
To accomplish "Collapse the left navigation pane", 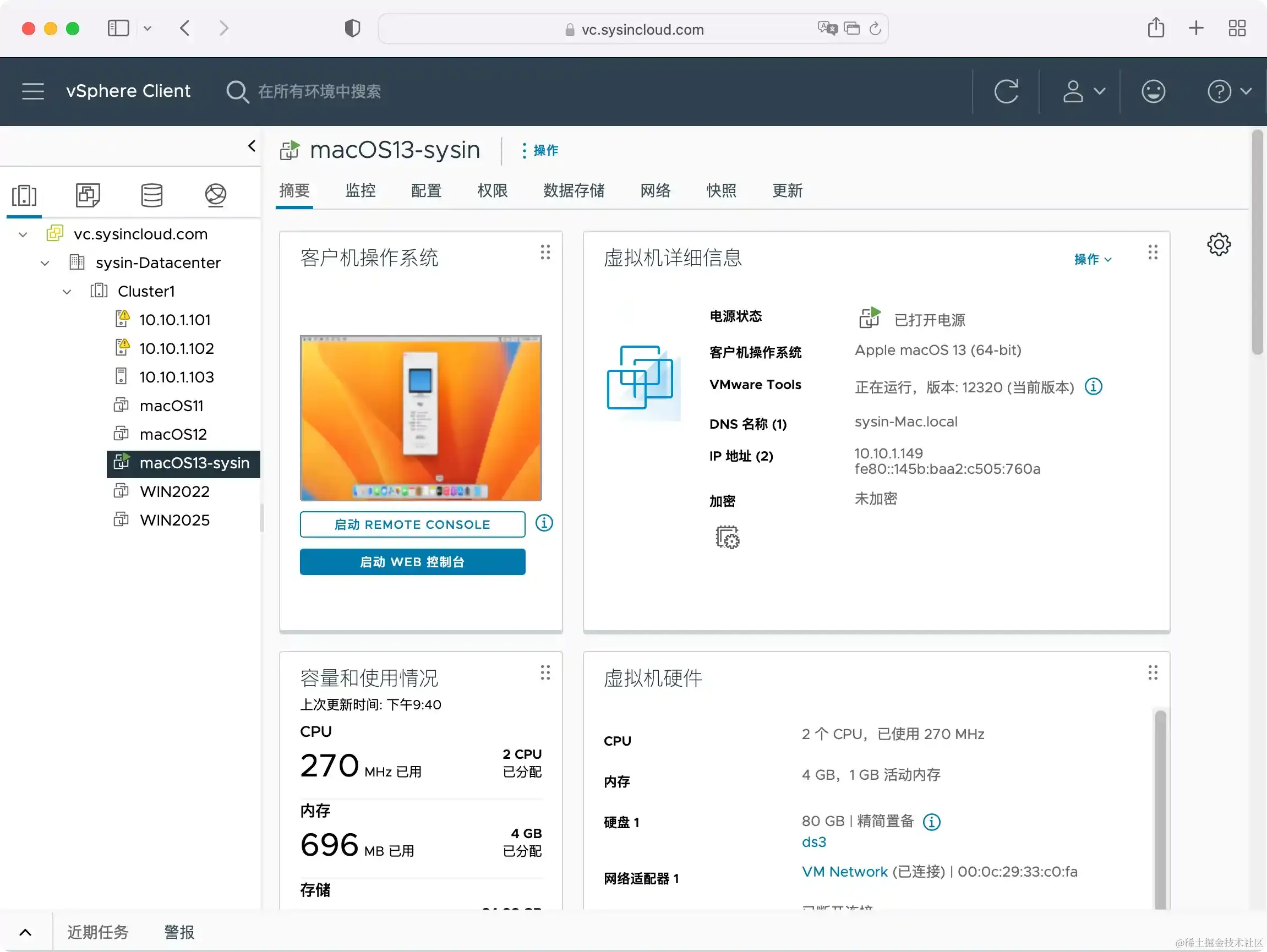I will [252, 145].
